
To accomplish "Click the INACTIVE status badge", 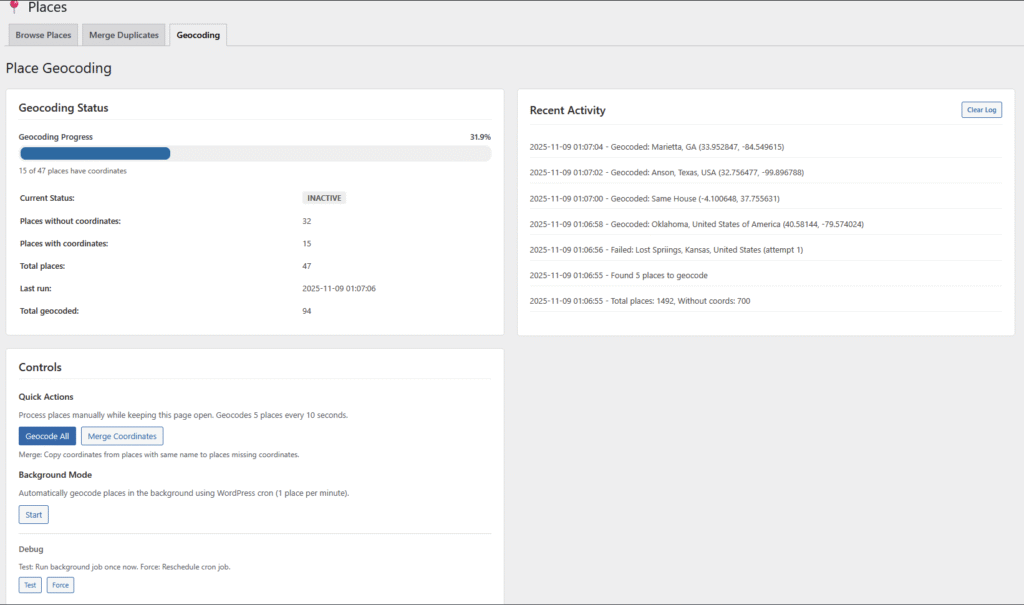I will click(324, 198).
